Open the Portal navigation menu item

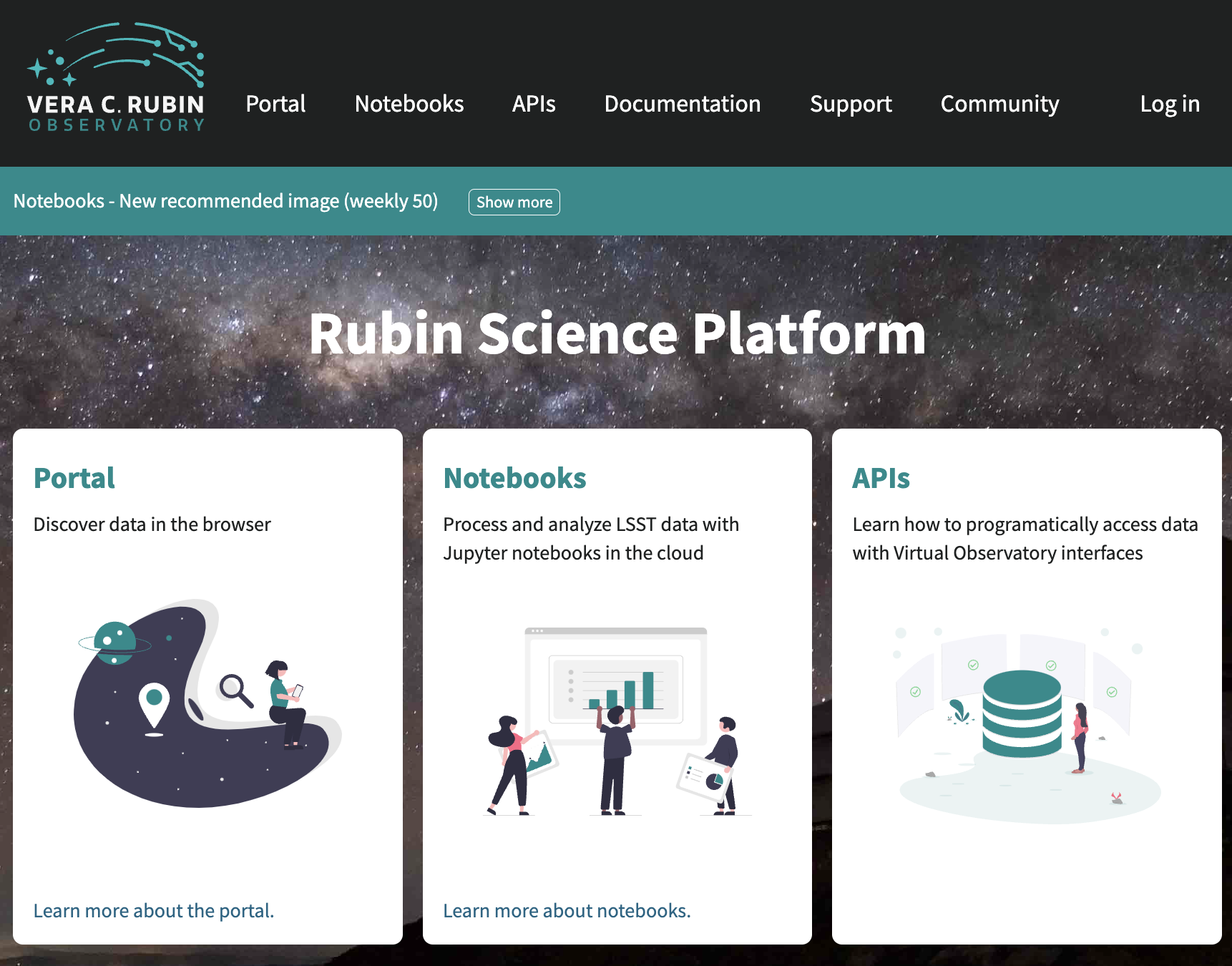(275, 104)
